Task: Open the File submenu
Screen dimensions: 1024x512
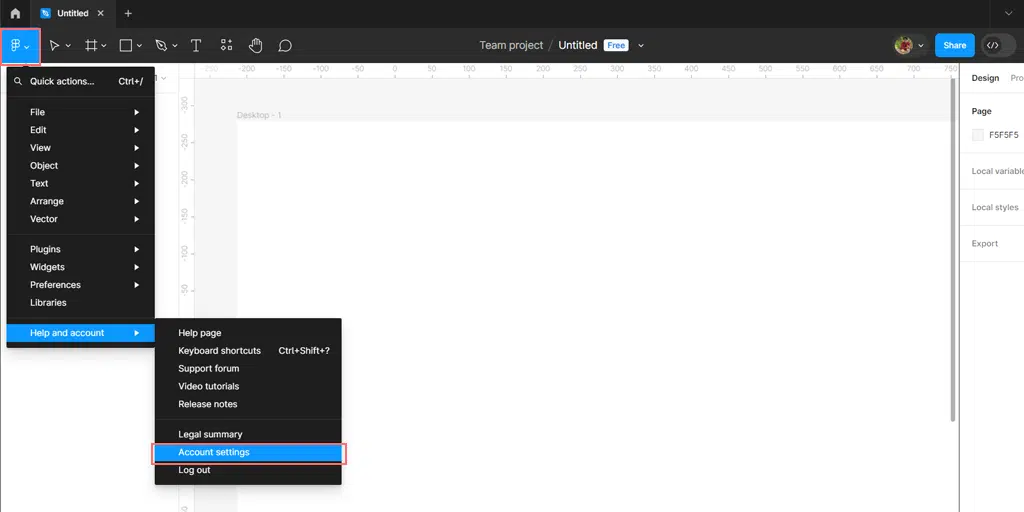Action: [x=81, y=112]
